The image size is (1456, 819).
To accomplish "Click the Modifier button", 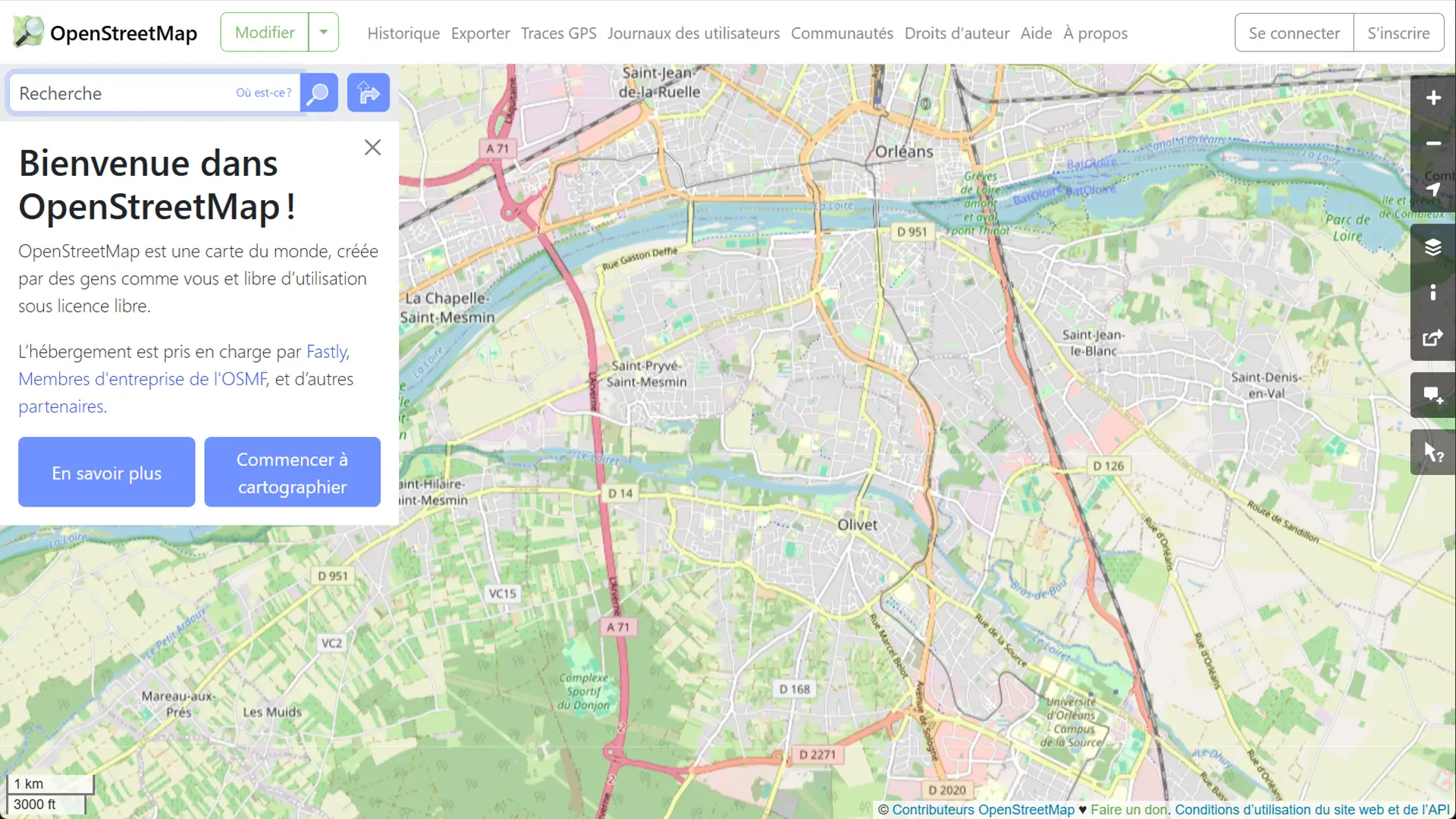I will coord(265,32).
